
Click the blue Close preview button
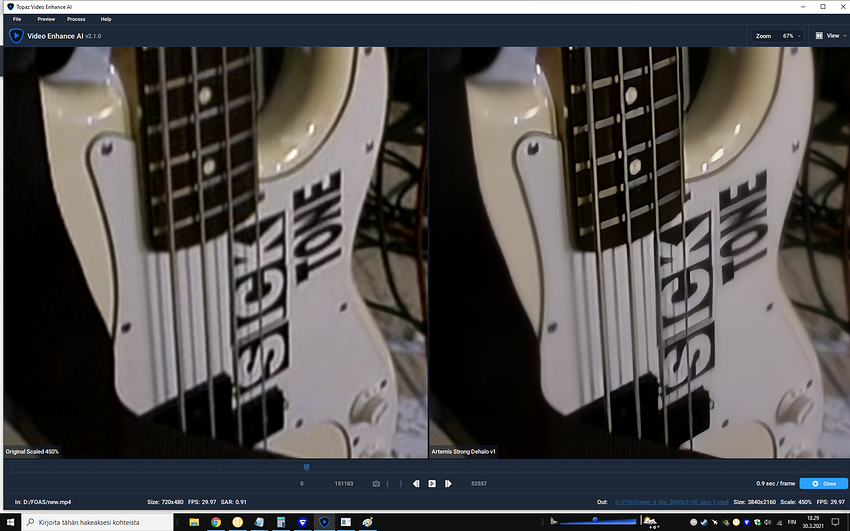[x=823, y=483]
